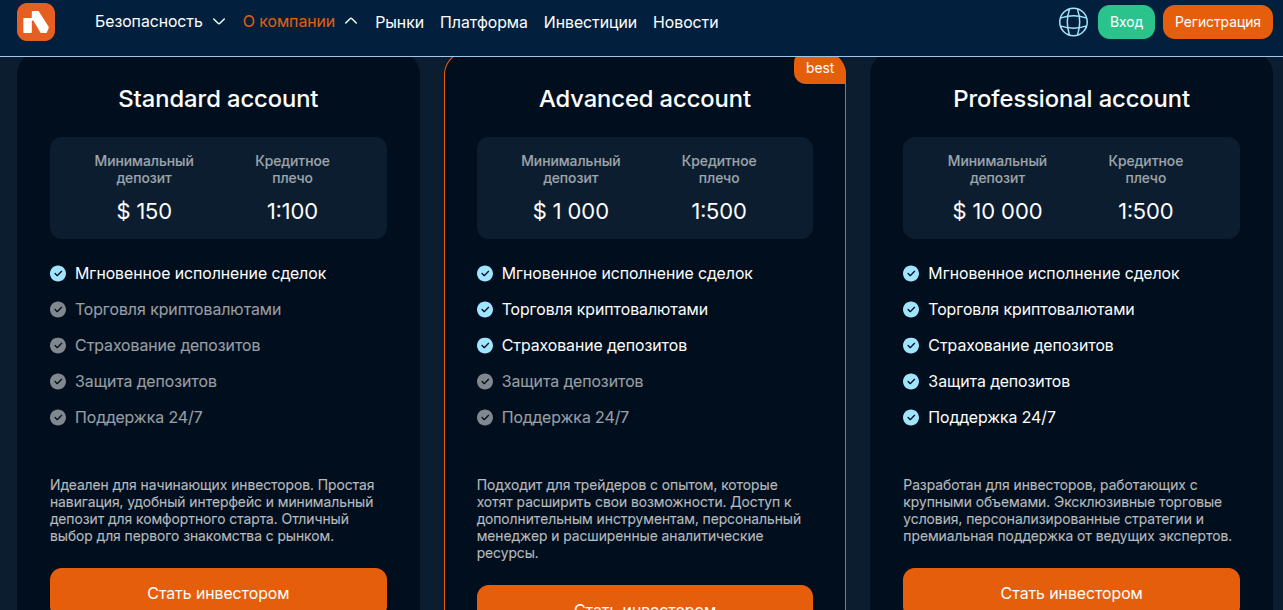1283x610 pixels.
Task: Click check icon beside Advanced's Страхование депозитов
Action: tap(485, 346)
